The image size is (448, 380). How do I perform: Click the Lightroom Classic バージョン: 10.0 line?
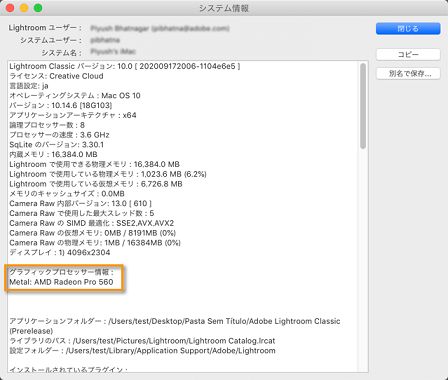point(125,66)
